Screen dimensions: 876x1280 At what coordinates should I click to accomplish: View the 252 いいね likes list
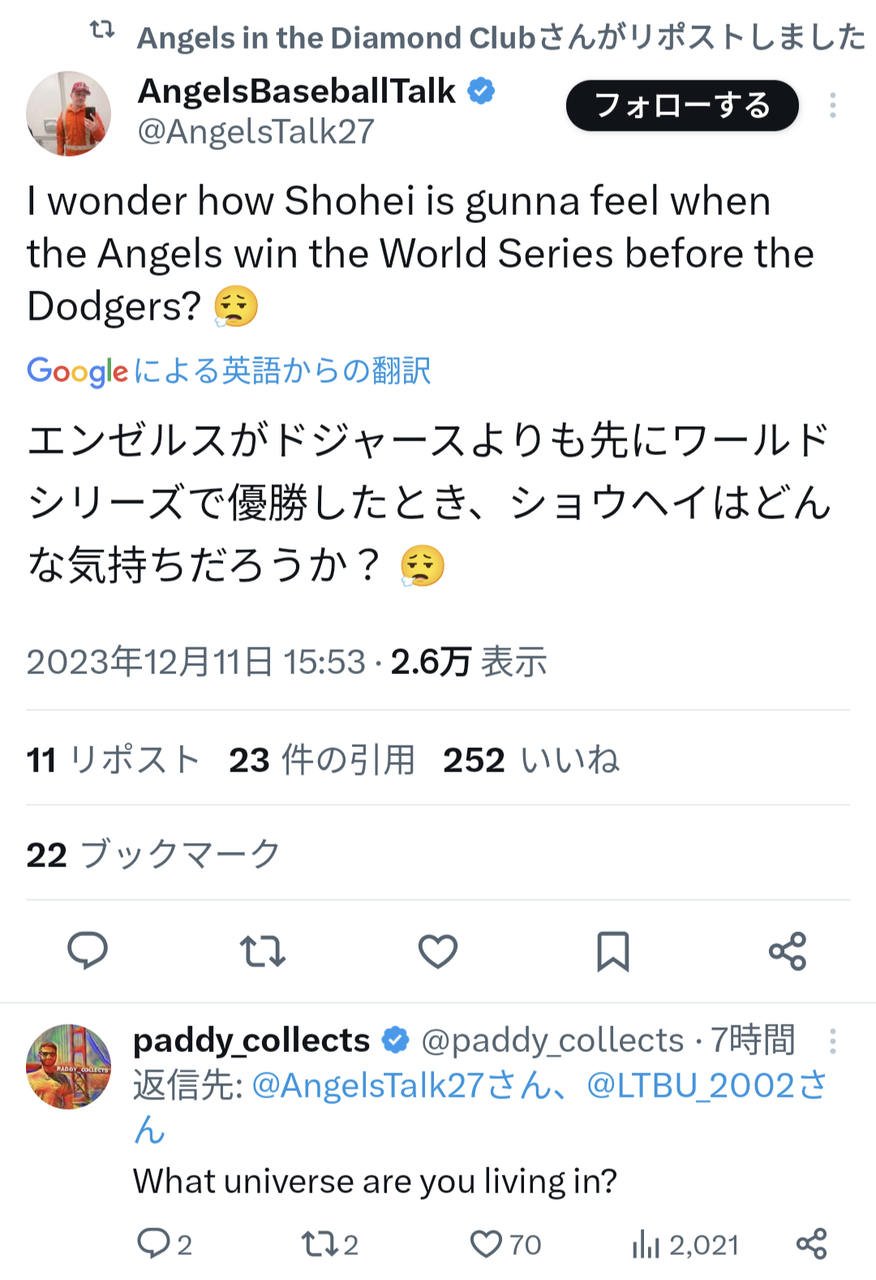tap(531, 761)
